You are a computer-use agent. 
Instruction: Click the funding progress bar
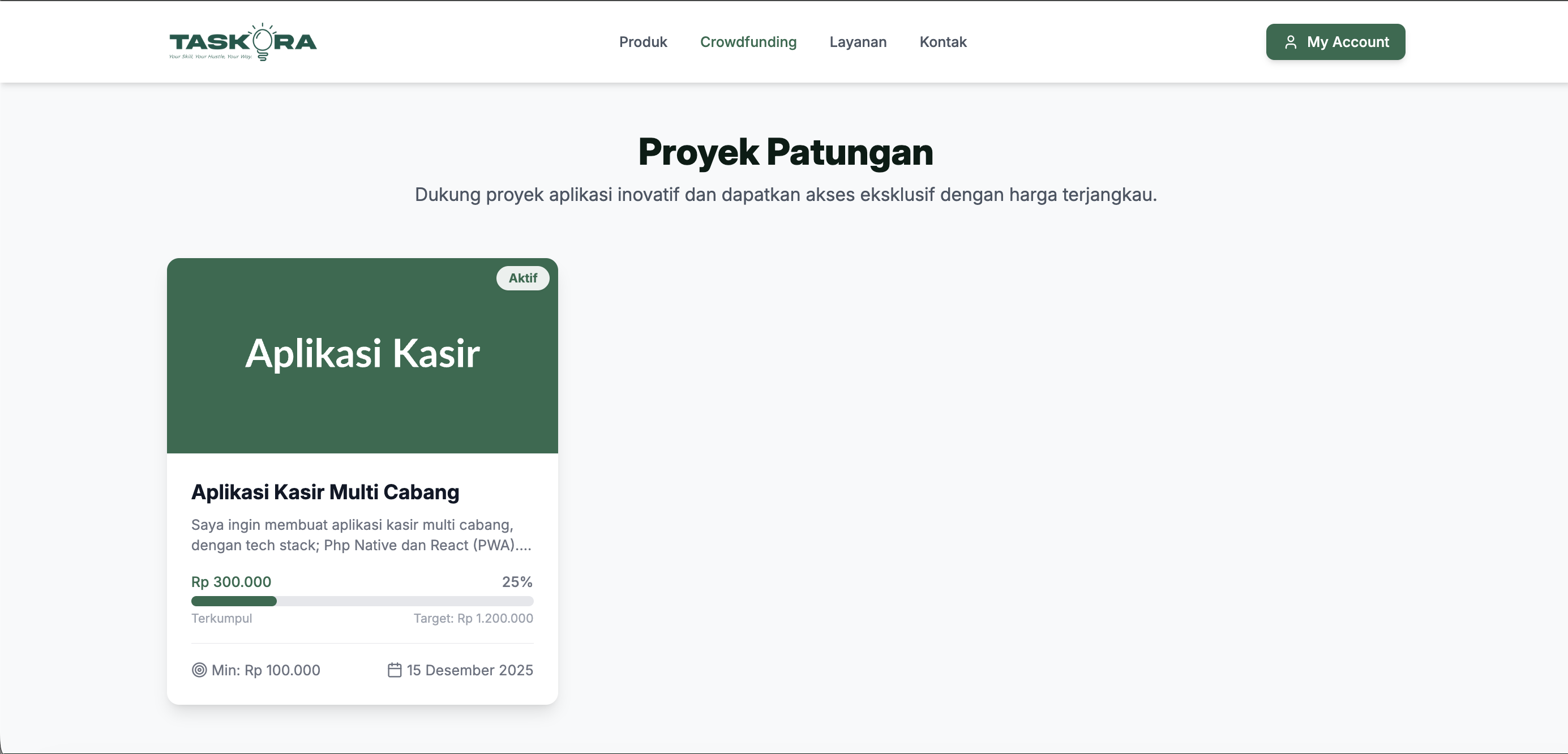[x=362, y=601]
